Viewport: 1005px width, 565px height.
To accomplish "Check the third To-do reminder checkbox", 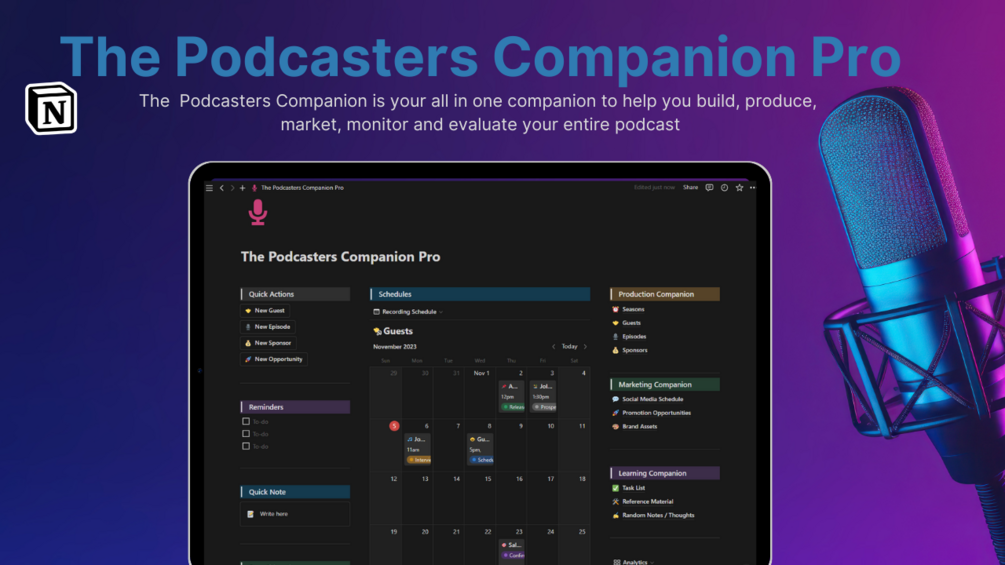I will [246, 446].
